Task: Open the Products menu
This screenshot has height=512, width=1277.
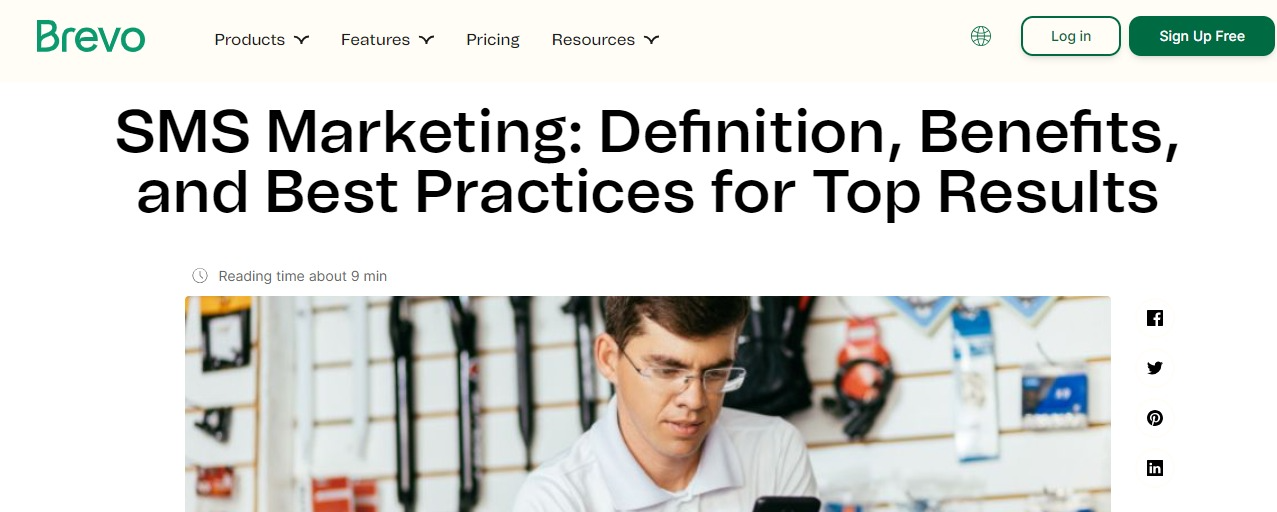Action: [262, 40]
